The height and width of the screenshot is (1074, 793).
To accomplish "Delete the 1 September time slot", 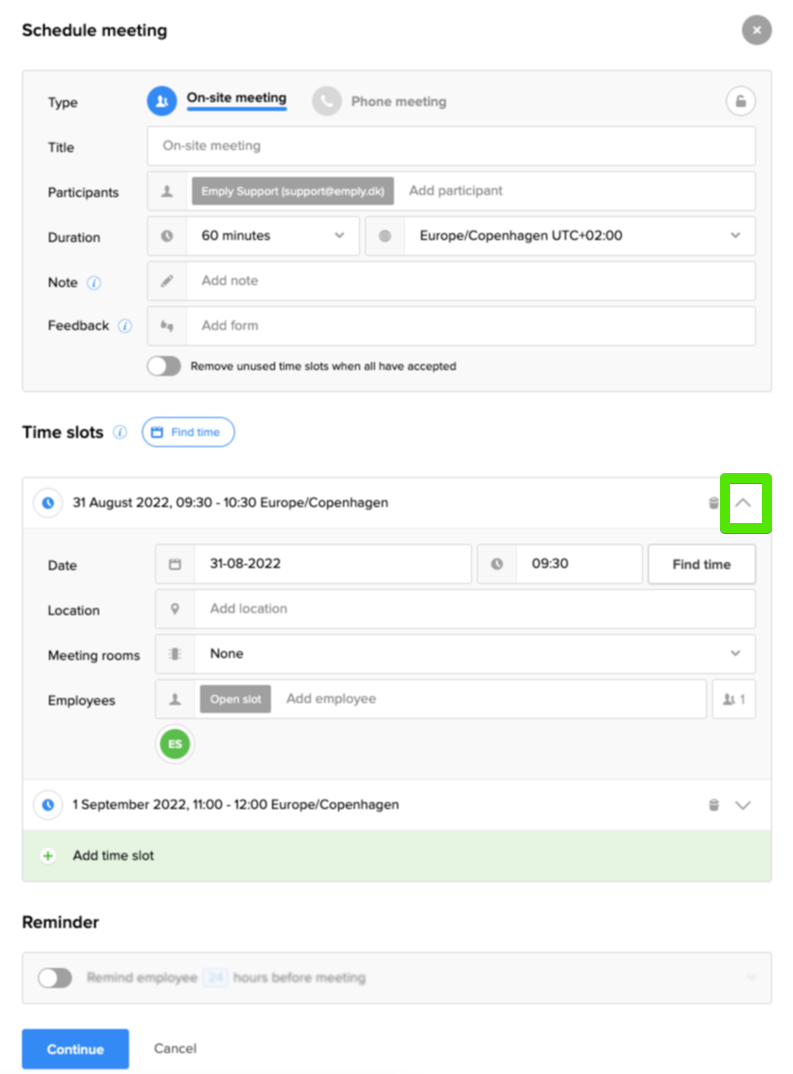I will tap(714, 805).
